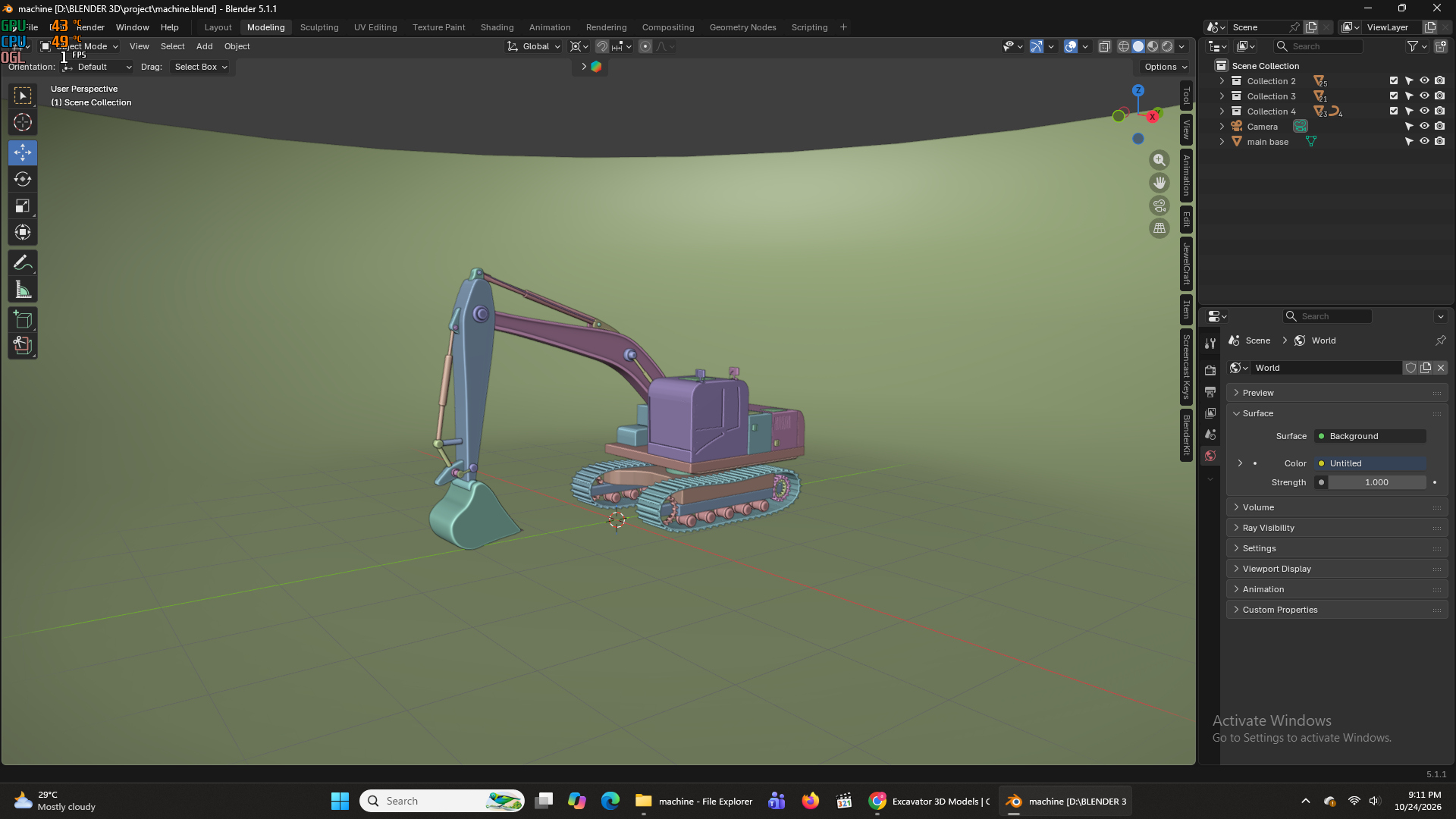Open the View Layer properties tab icon
1456x819 pixels.
(x=1210, y=413)
